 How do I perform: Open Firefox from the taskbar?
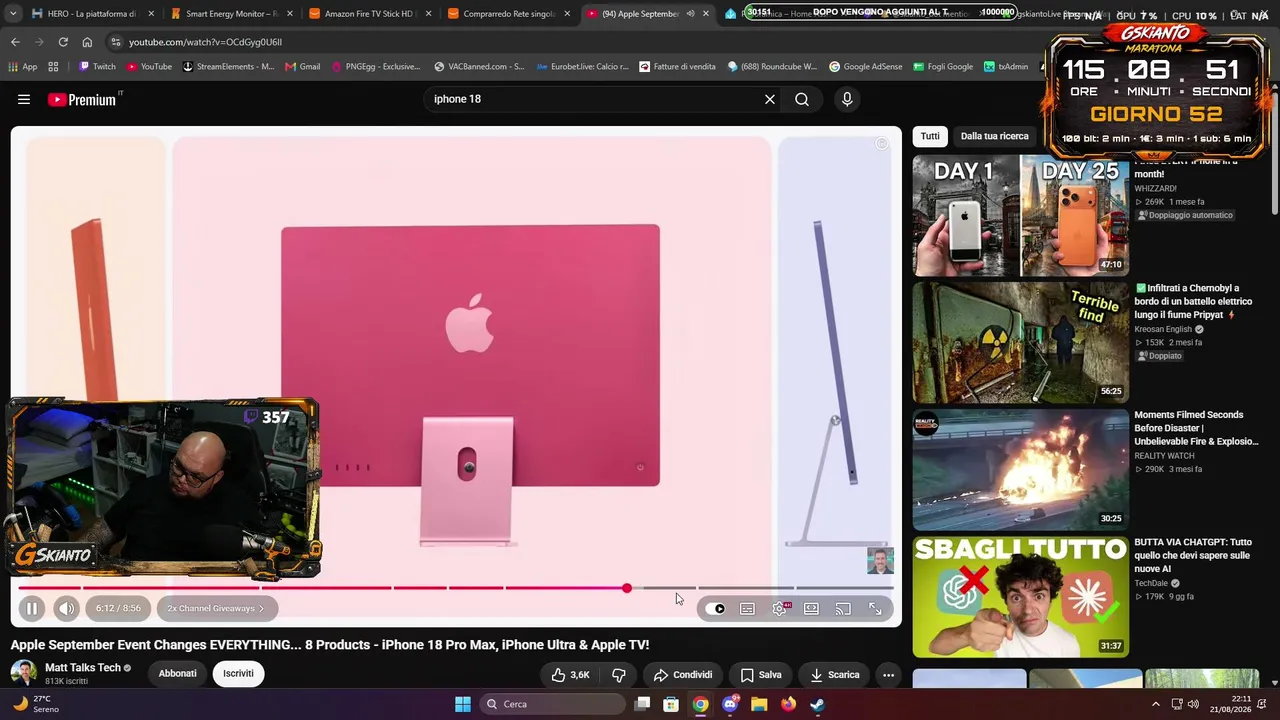point(788,704)
